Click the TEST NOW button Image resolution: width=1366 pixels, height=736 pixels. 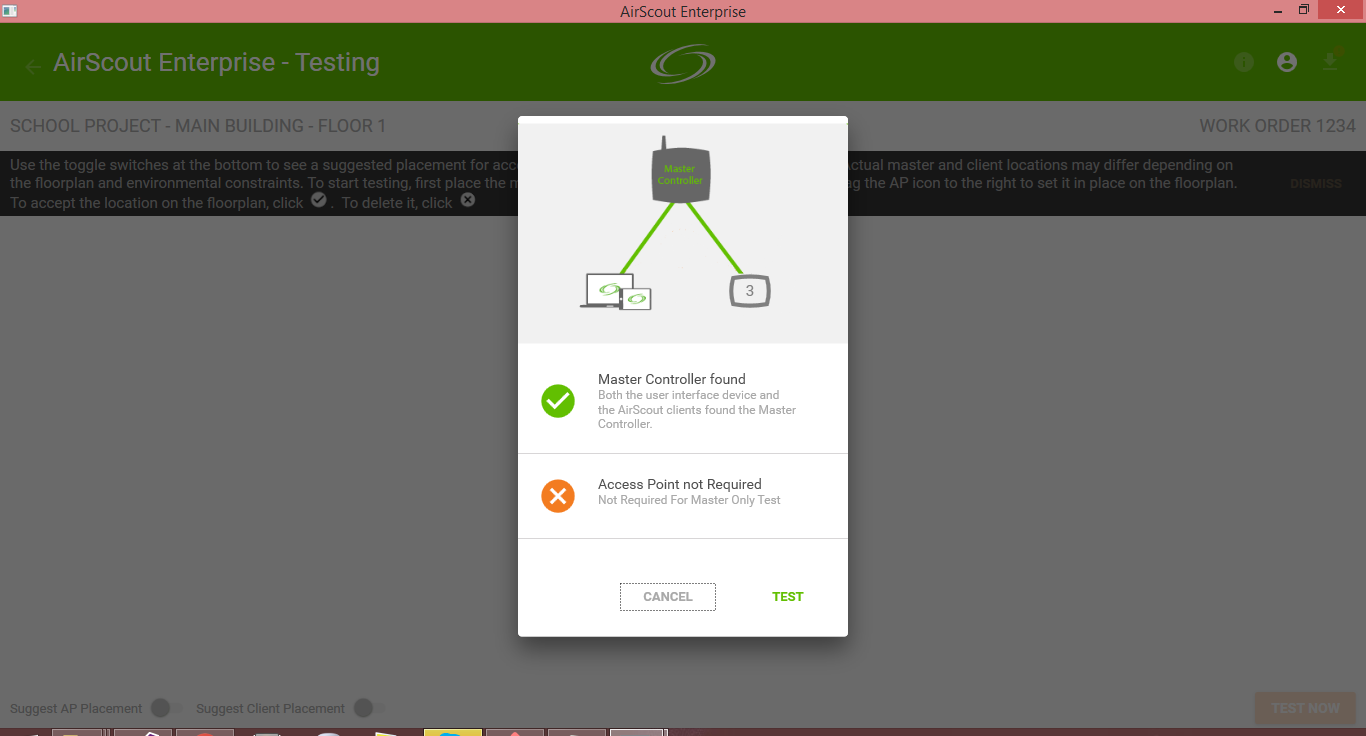(1305, 708)
